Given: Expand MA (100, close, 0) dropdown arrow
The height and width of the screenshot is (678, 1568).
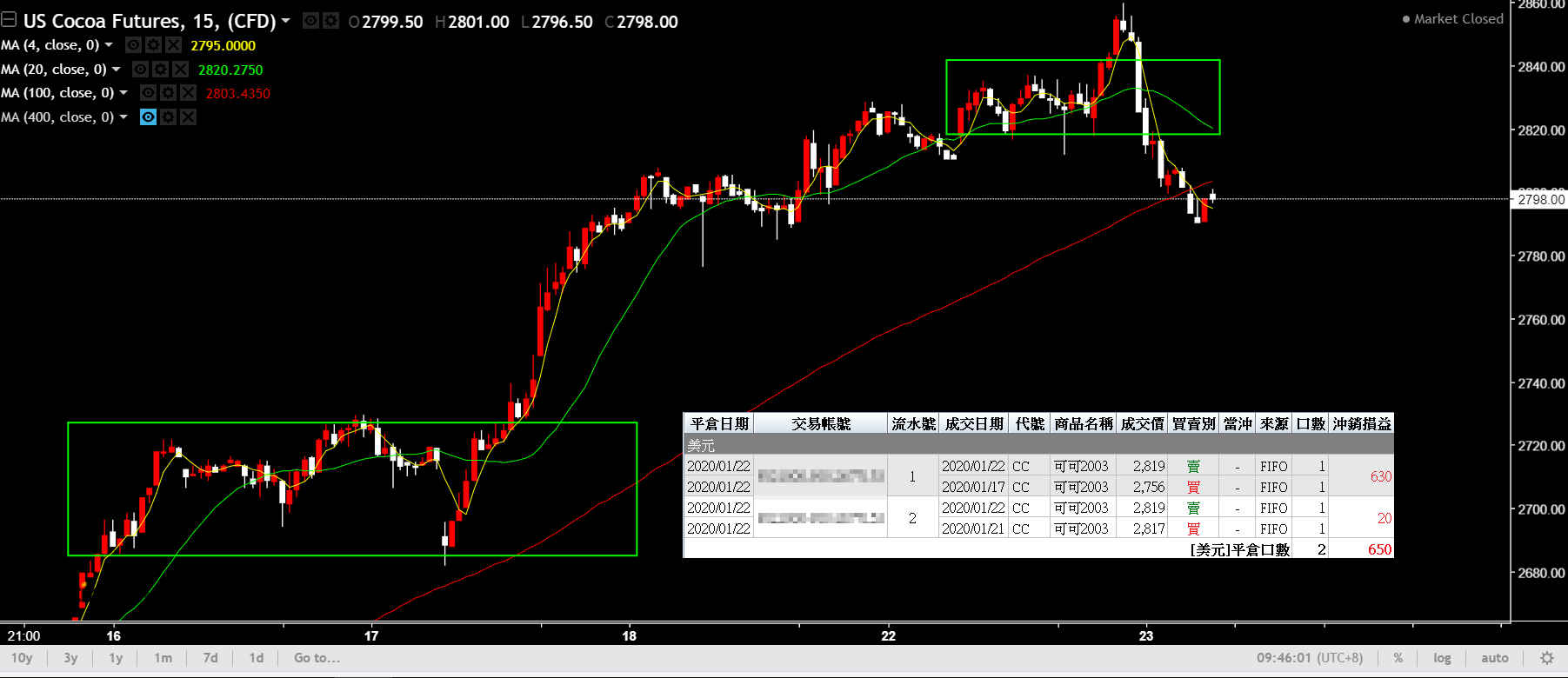Looking at the screenshot, I should point(123,92).
